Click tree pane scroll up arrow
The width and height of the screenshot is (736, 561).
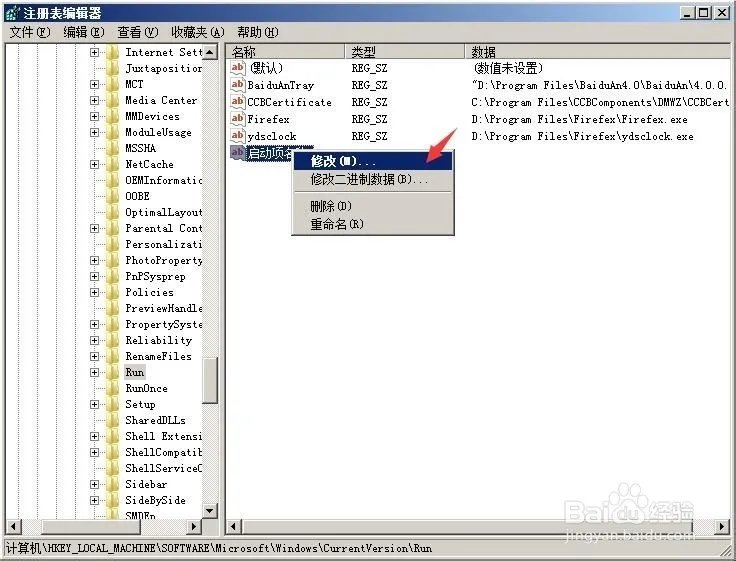click(x=210, y=52)
